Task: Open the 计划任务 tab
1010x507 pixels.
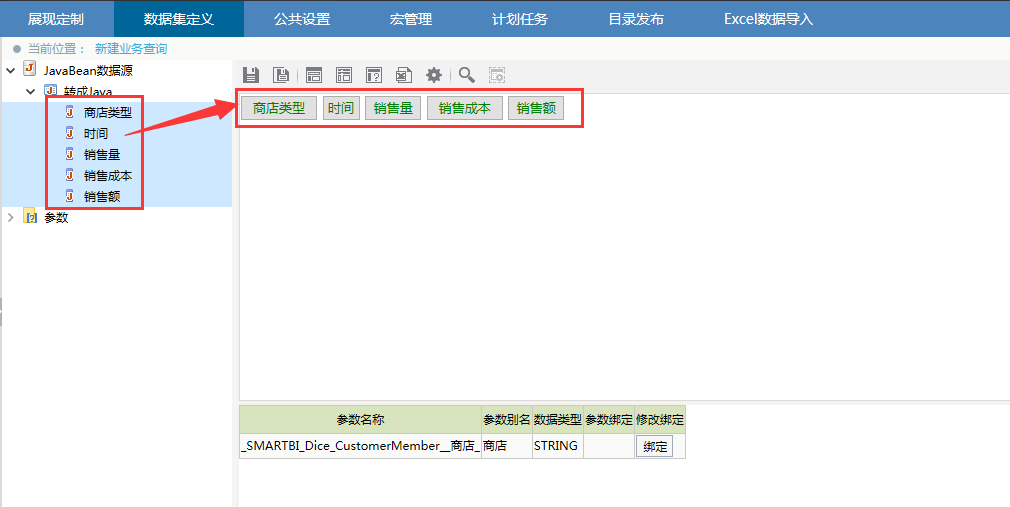Action: tap(520, 19)
